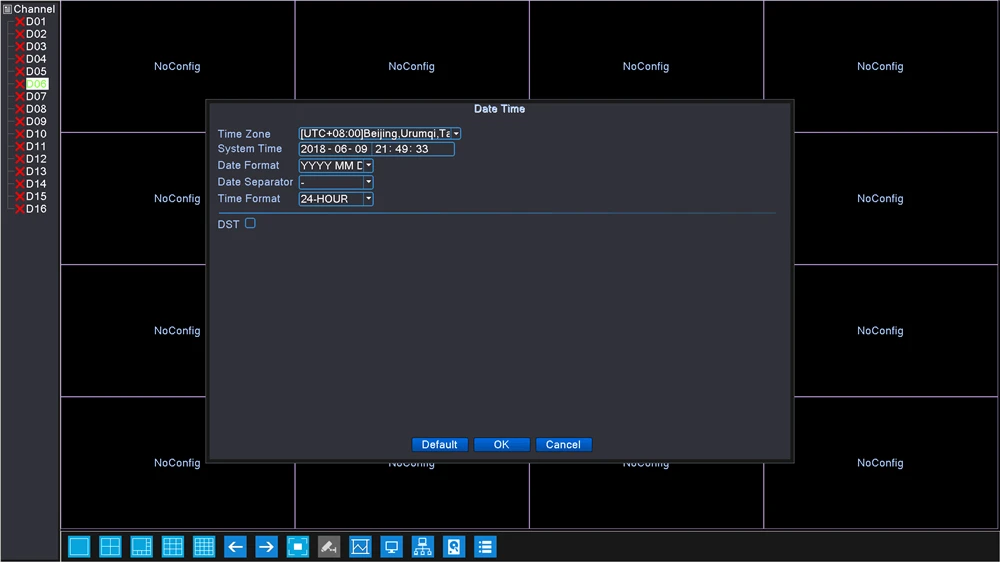The height and width of the screenshot is (562, 1000).
Task: Click the System Time date field
Action: [334, 149]
